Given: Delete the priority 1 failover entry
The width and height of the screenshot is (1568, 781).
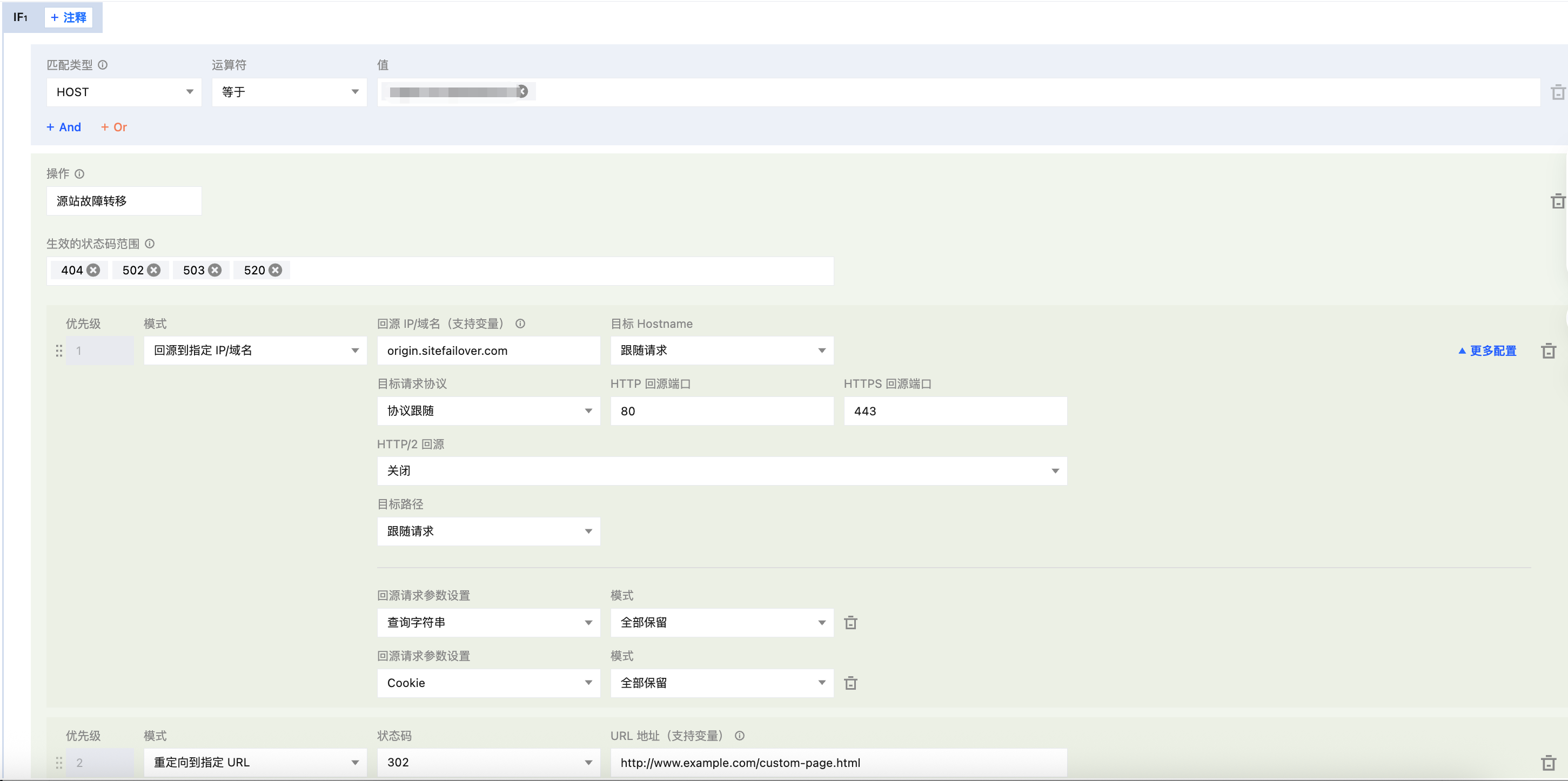Looking at the screenshot, I should tap(1549, 351).
